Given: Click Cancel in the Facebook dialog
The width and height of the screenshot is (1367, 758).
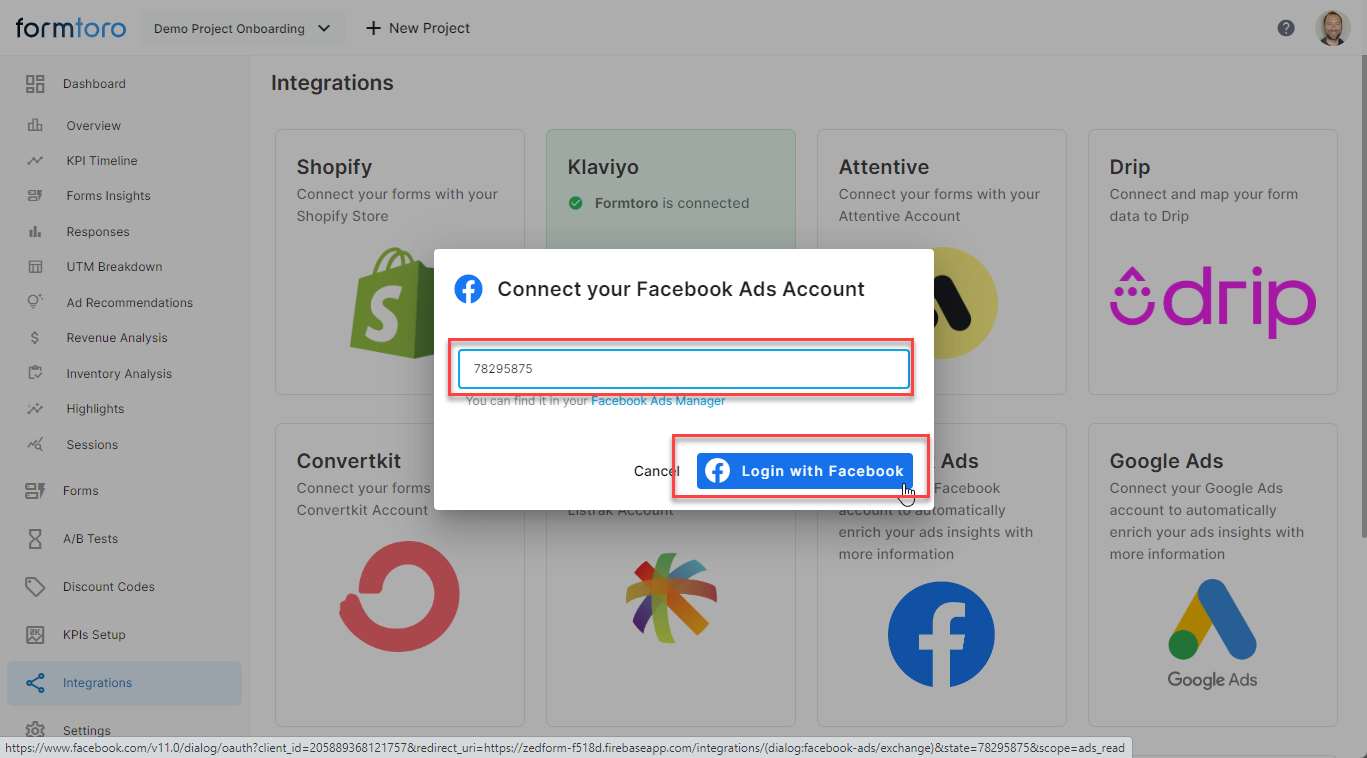Looking at the screenshot, I should click(x=656, y=471).
